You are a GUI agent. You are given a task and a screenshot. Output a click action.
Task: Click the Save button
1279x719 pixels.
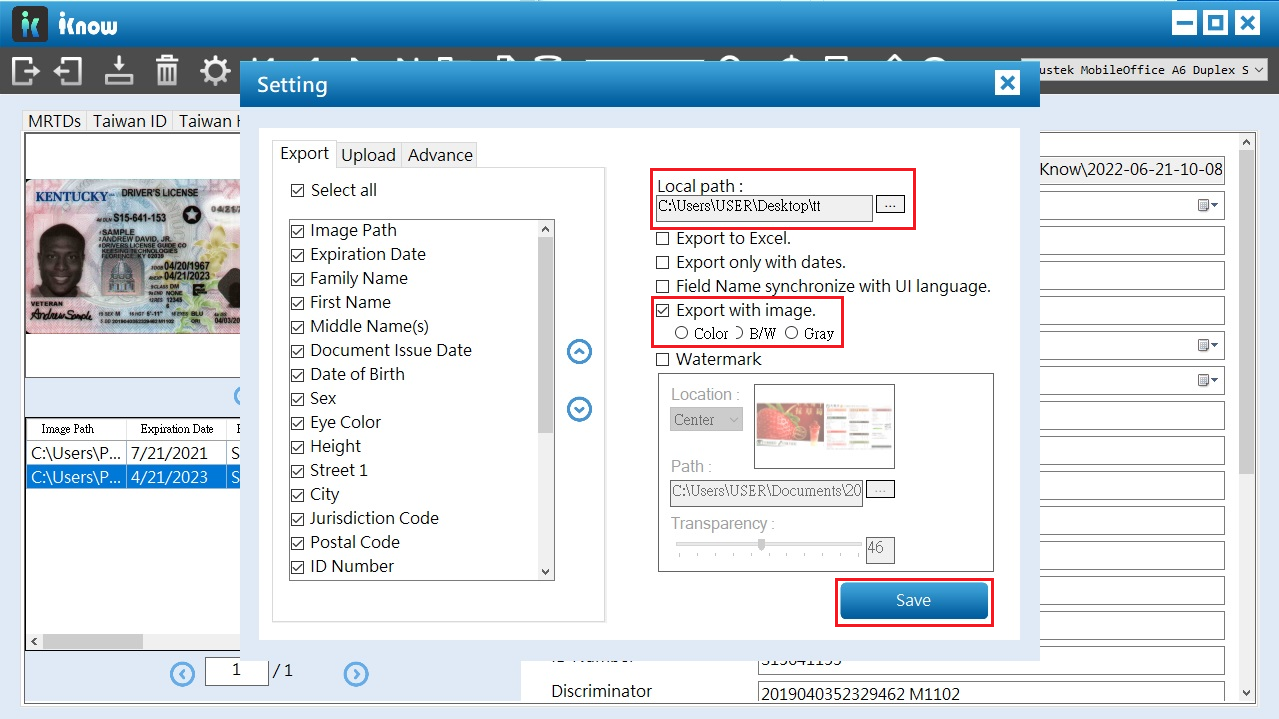coord(913,601)
